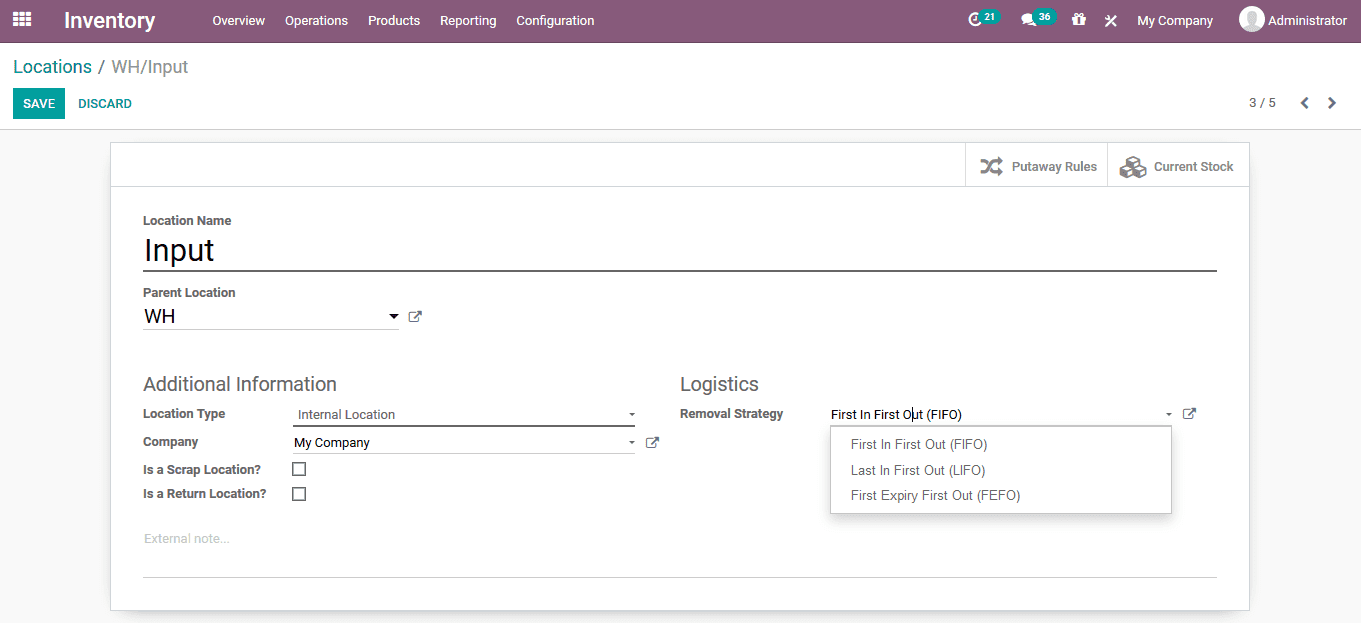Check Is a Scrap Location checkbox
The image size is (1361, 623).
click(299, 469)
